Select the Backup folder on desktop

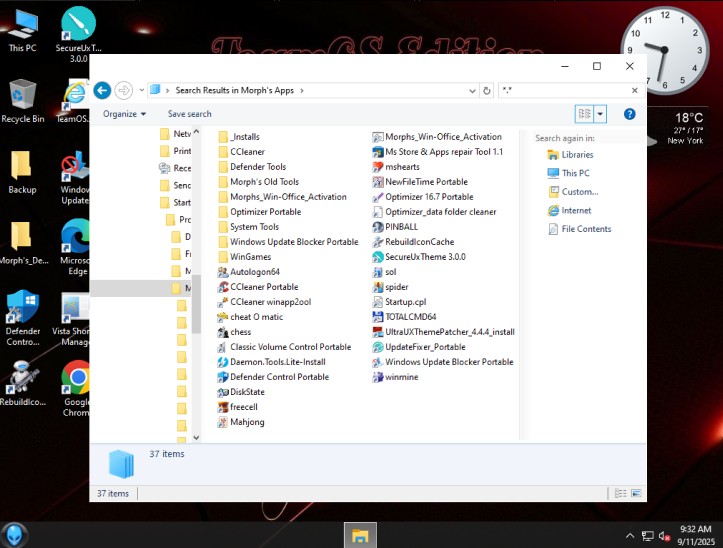(x=22, y=172)
